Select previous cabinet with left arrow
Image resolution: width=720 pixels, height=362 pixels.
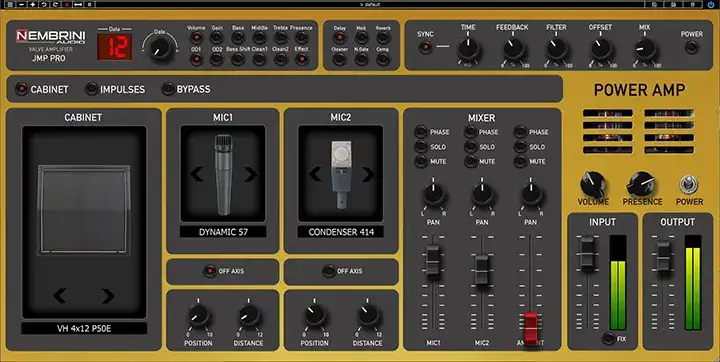pyautogui.click(x=59, y=296)
